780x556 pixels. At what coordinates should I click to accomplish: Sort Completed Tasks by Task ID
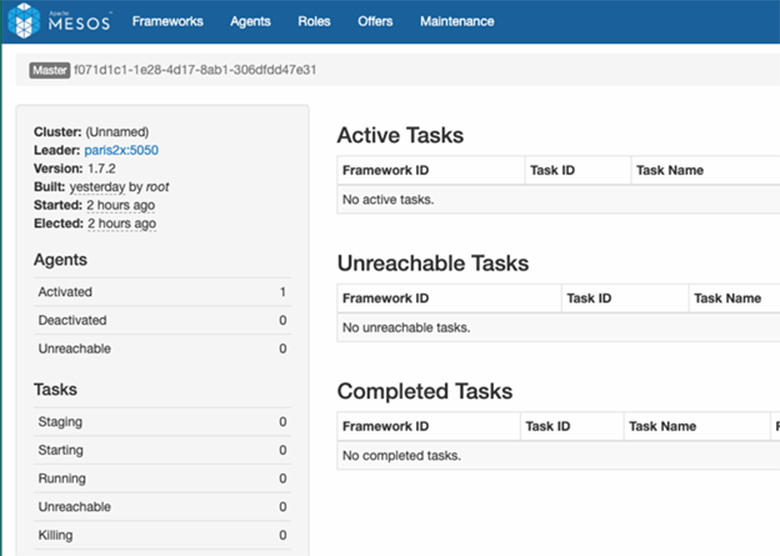547,426
